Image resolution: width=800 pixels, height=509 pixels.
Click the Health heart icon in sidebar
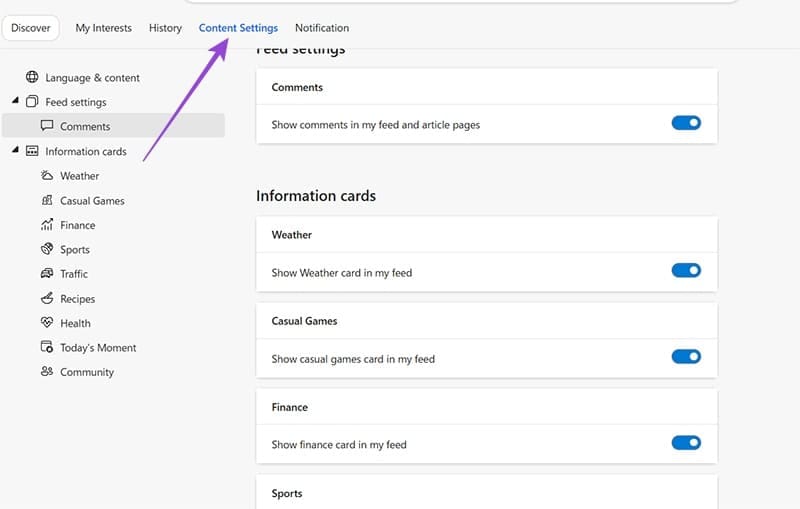47,323
